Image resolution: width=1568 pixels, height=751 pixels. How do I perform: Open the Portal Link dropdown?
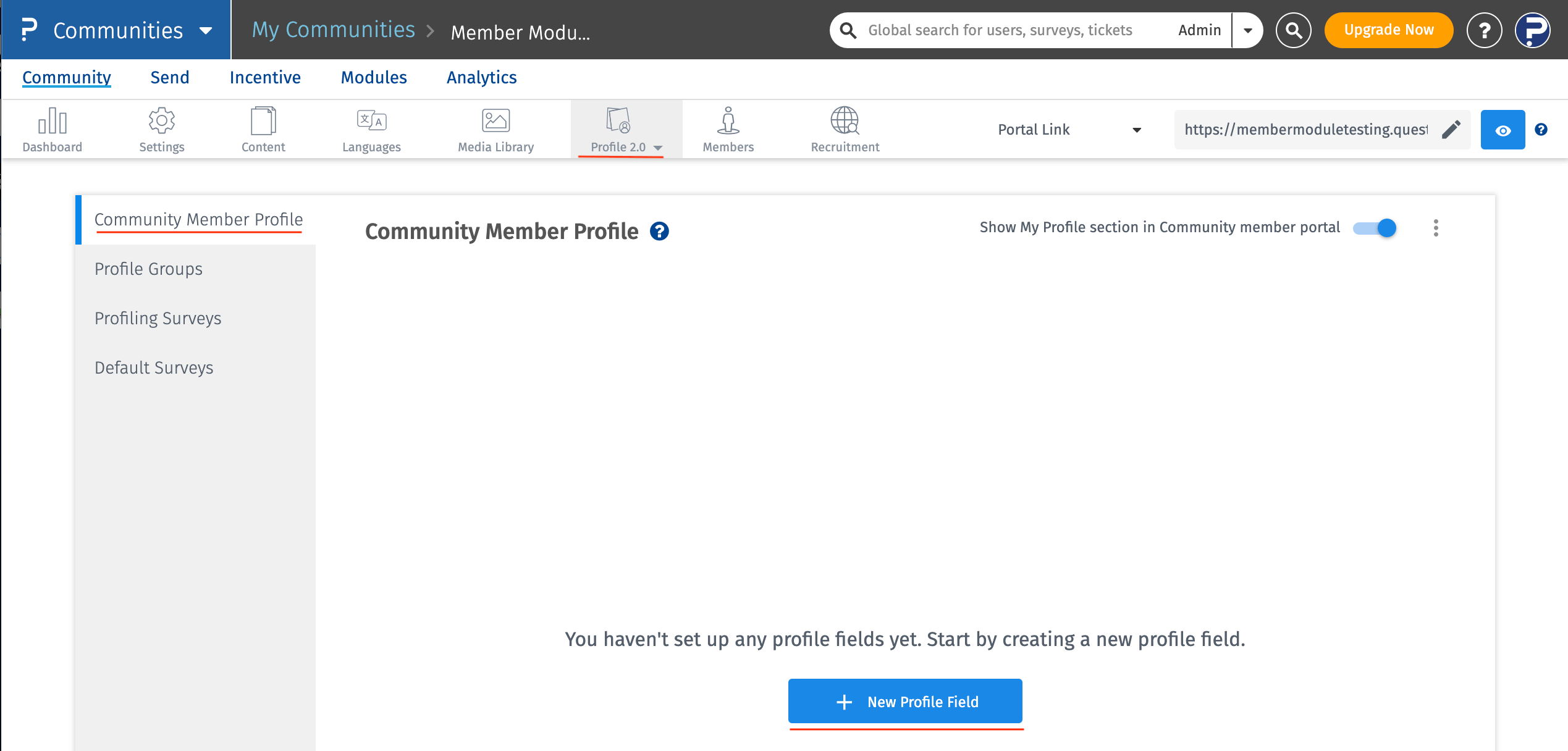(1137, 130)
